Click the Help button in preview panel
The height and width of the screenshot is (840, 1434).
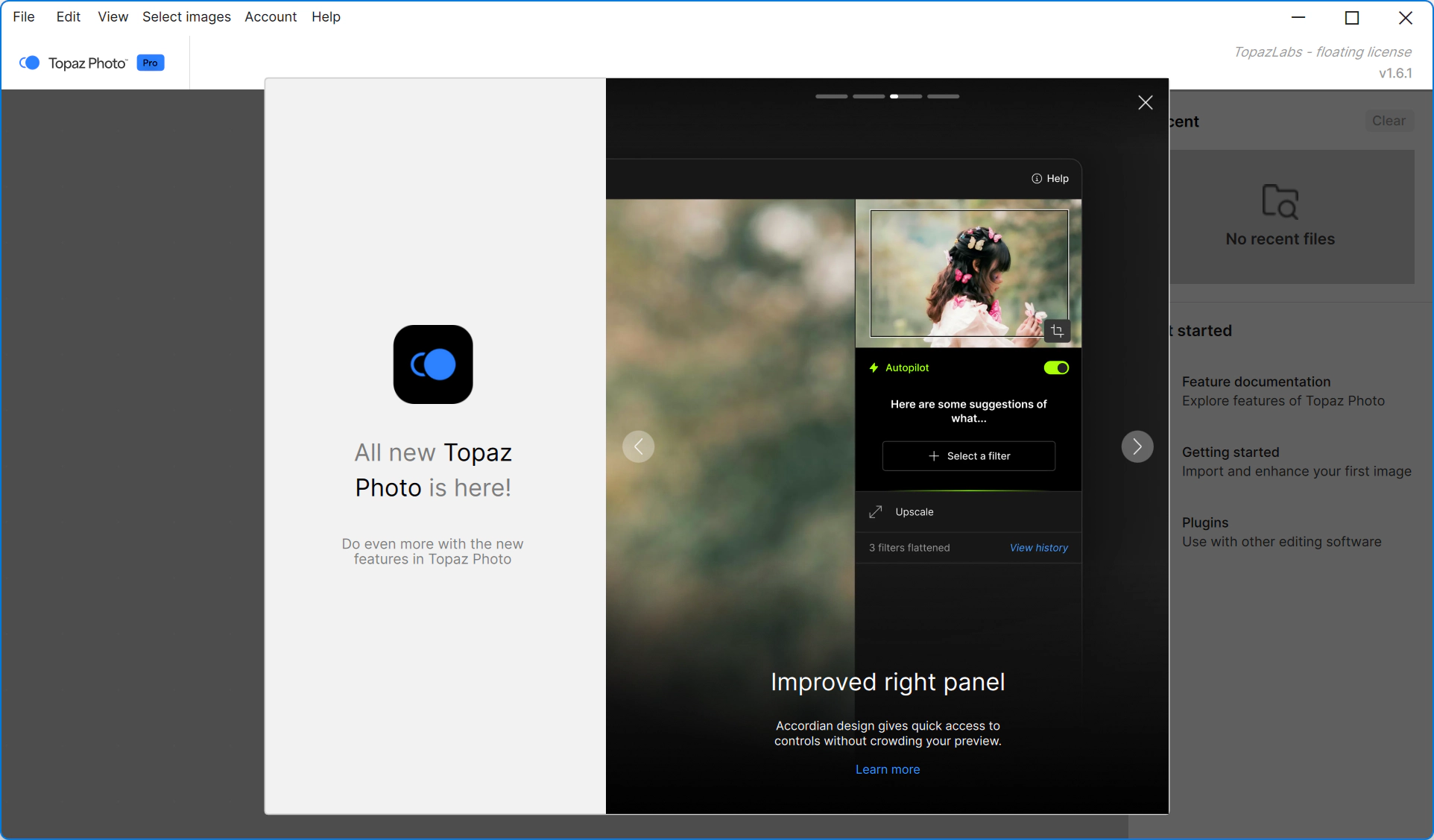1050,178
